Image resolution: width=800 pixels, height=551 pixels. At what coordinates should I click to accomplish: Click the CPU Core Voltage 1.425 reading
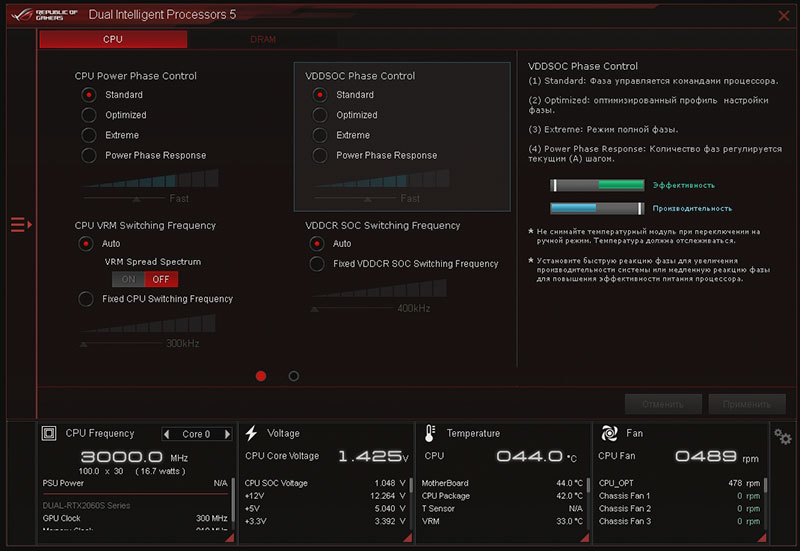373,456
